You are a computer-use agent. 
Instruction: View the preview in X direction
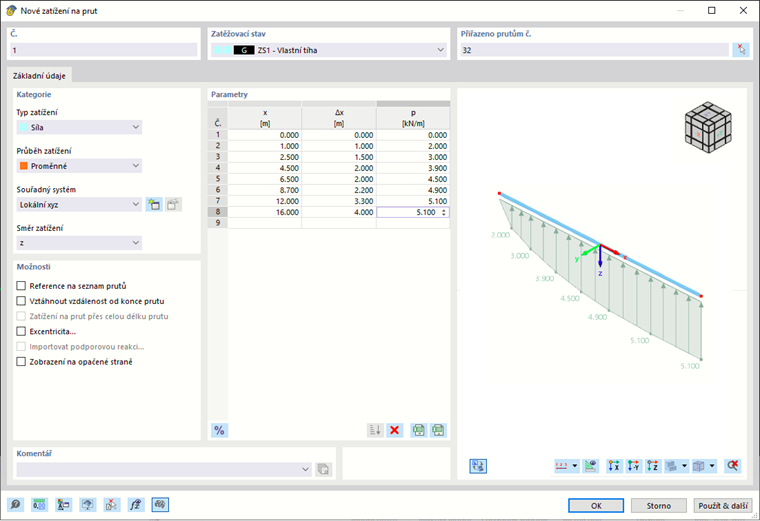tap(614, 466)
